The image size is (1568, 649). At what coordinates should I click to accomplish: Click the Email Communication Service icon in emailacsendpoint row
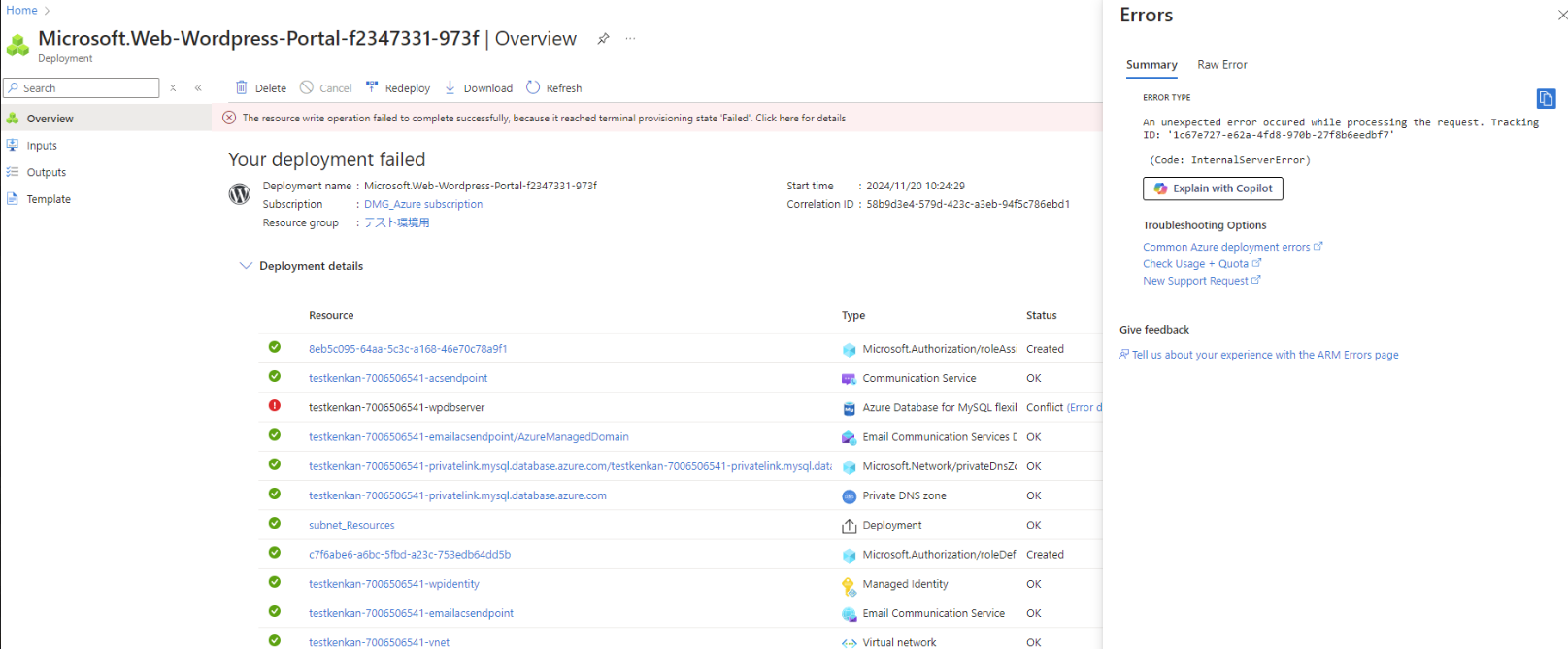[850, 614]
